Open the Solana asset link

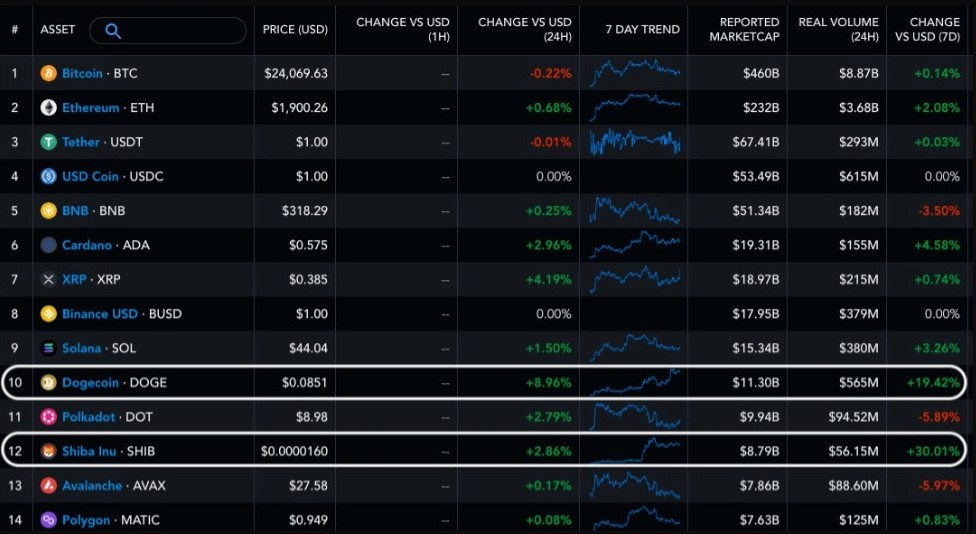(81, 348)
